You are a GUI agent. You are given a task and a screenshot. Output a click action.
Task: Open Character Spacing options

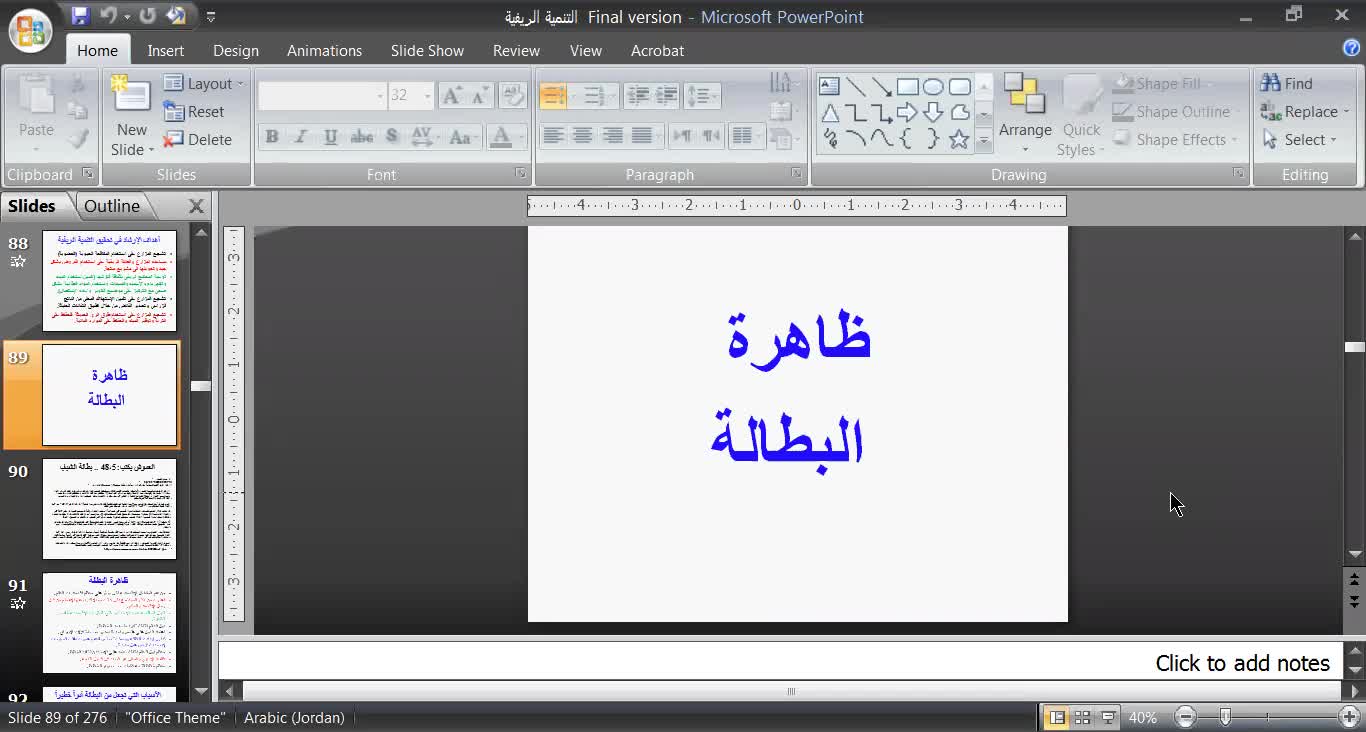tap(424, 136)
